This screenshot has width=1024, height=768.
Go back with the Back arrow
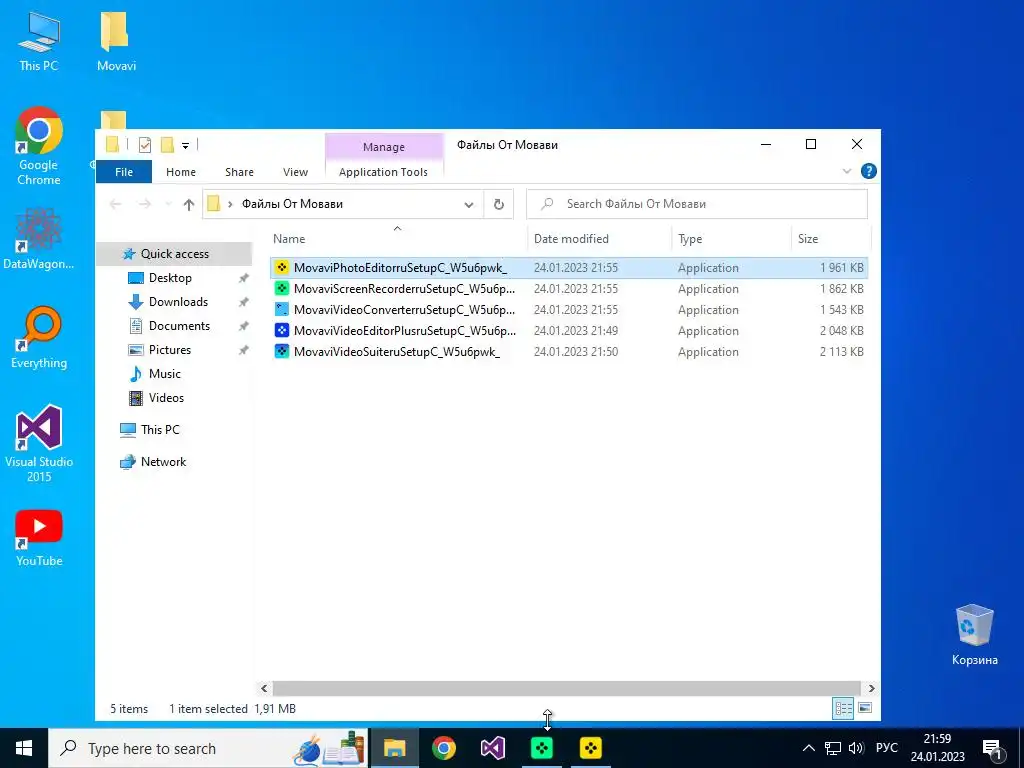tap(116, 204)
